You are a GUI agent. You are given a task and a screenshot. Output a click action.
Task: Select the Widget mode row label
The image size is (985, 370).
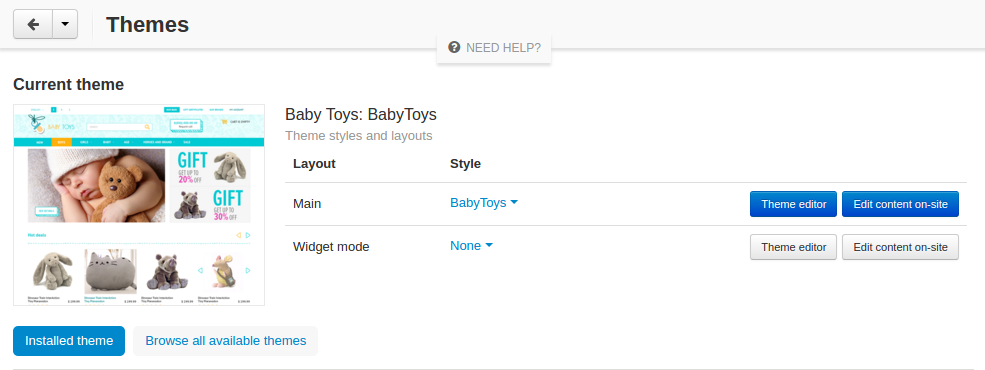point(331,246)
